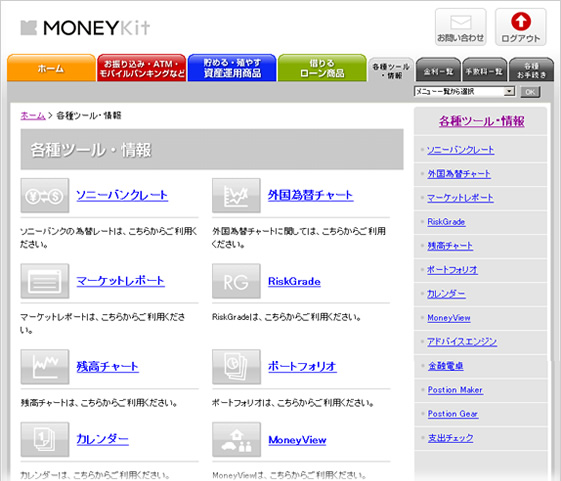
Task: Click the 各種ツール・情報 page heading banner
Action: (212, 149)
